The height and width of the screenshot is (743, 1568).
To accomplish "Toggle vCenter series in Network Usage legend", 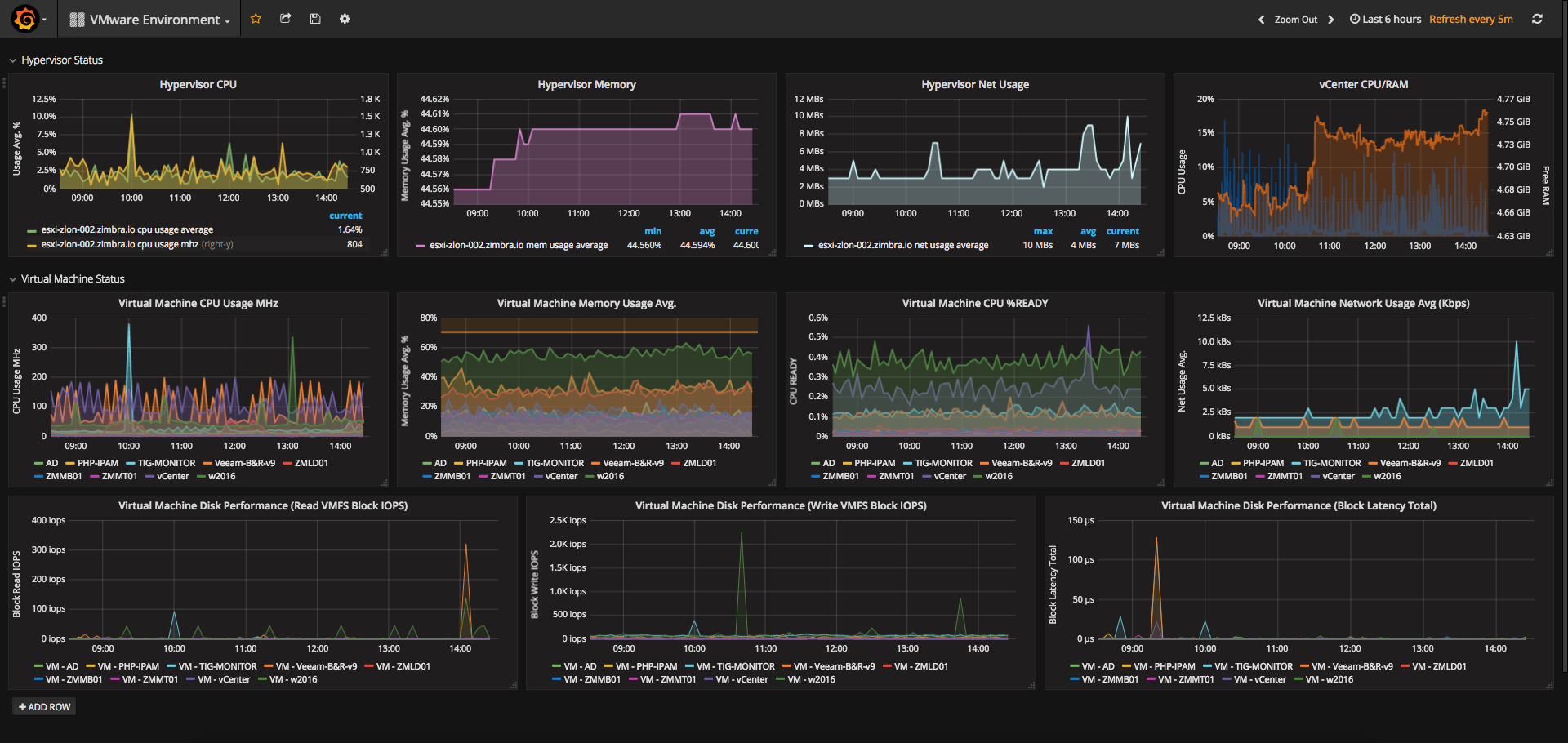I will pos(1338,476).
